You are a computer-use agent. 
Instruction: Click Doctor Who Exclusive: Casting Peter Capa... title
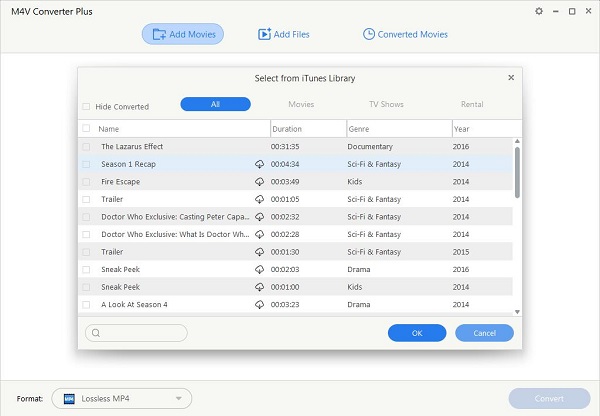point(175,217)
